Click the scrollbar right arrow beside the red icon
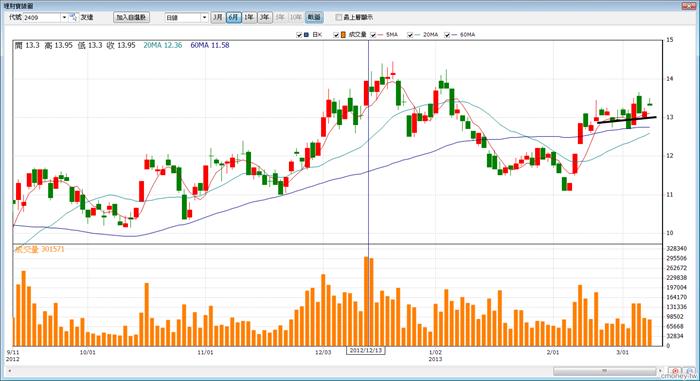 [x=660, y=371]
